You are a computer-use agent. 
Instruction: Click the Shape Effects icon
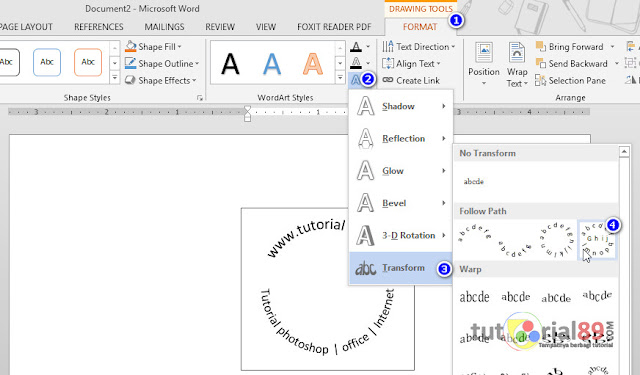click(x=131, y=80)
